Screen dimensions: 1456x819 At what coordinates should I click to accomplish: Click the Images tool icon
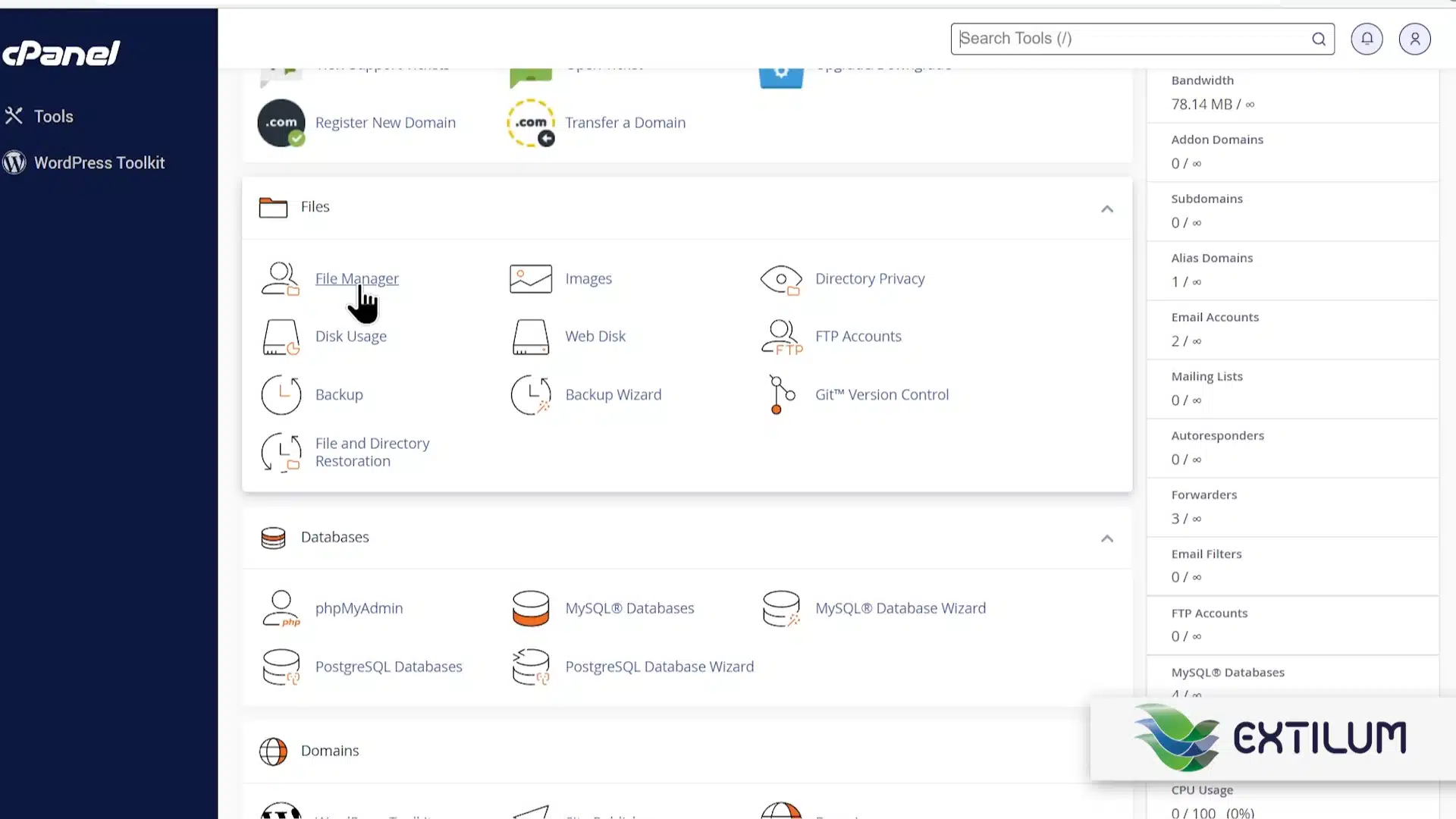click(531, 279)
